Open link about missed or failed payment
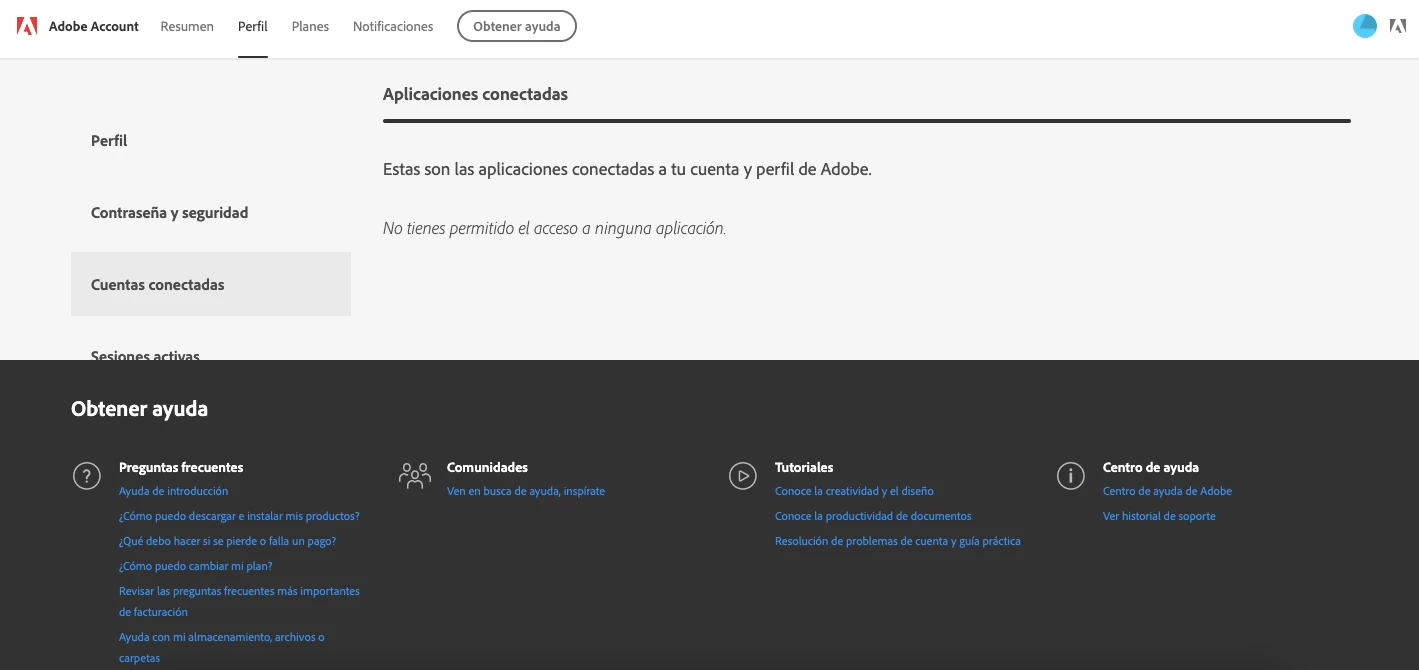The width and height of the screenshot is (1419, 670). pos(228,541)
